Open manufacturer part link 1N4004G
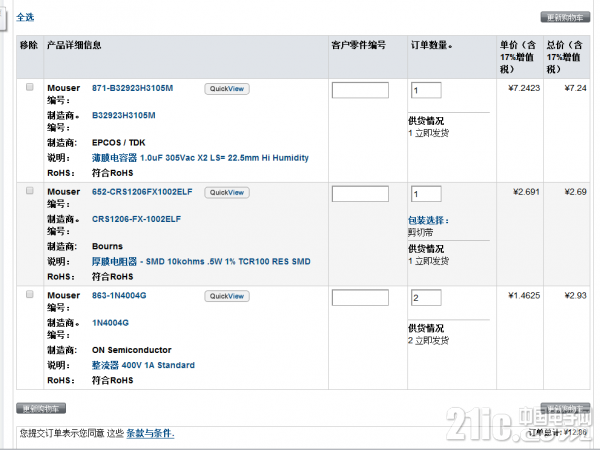 click(110, 323)
